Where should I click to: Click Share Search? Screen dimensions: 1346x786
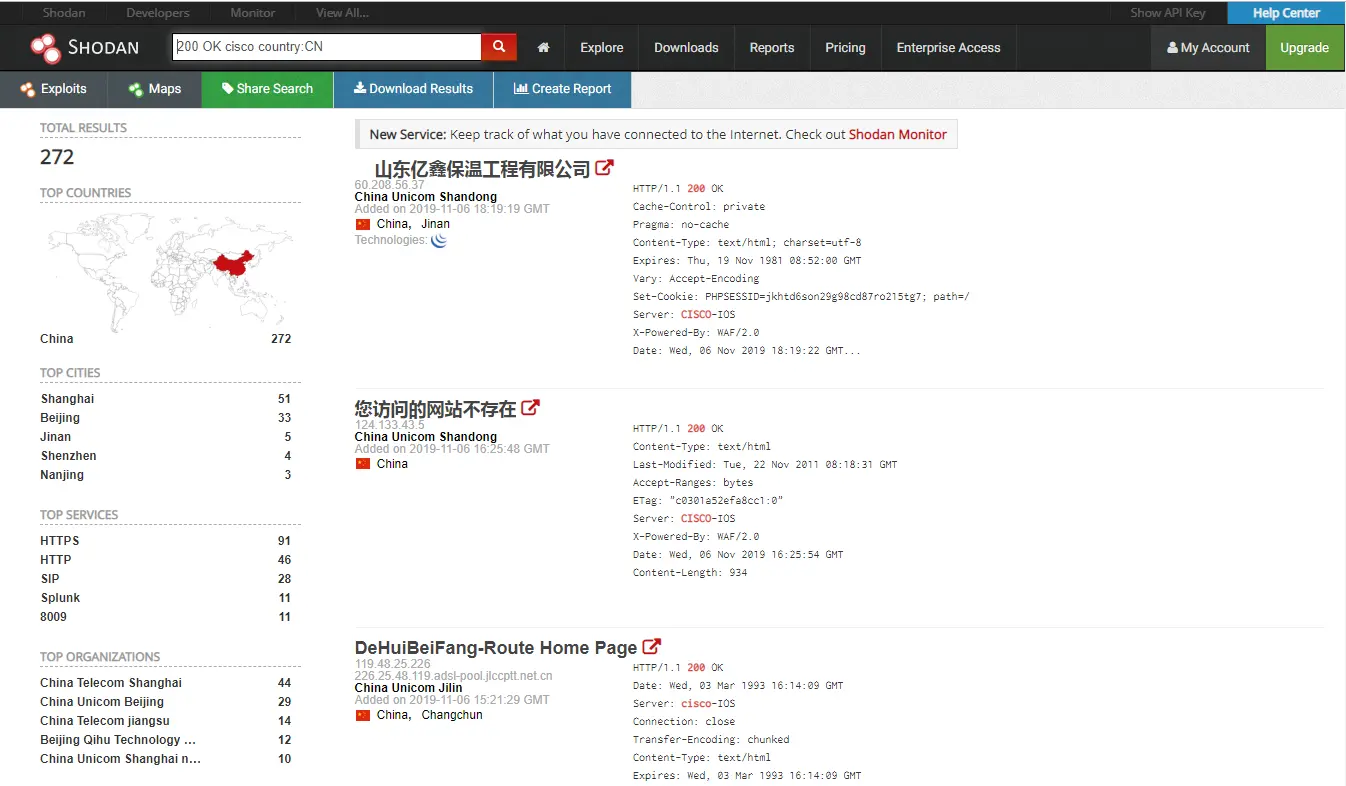coord(267,89)
